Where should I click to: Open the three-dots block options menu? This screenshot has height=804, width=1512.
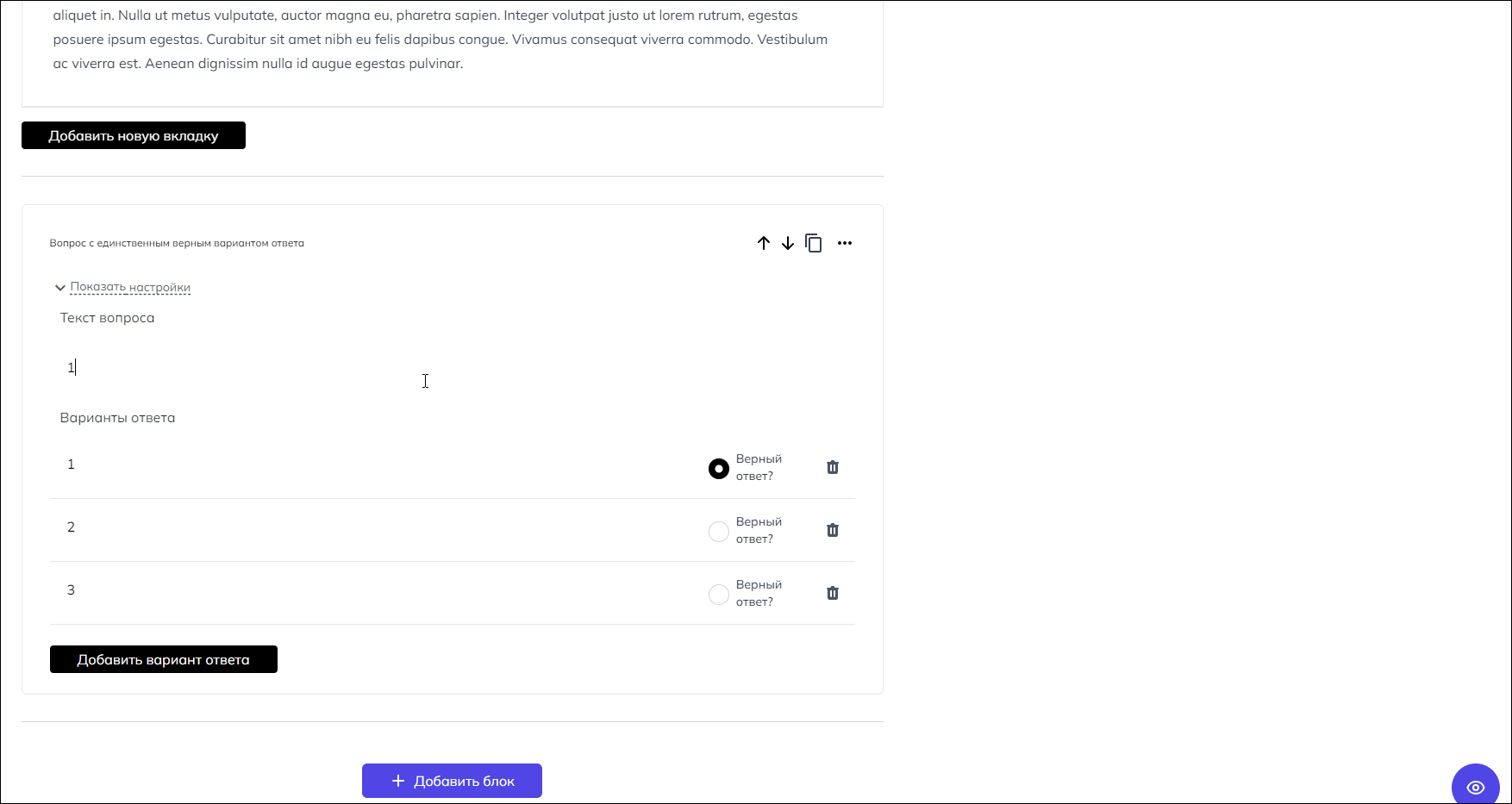pyautogui.click(x=845, y=243)
